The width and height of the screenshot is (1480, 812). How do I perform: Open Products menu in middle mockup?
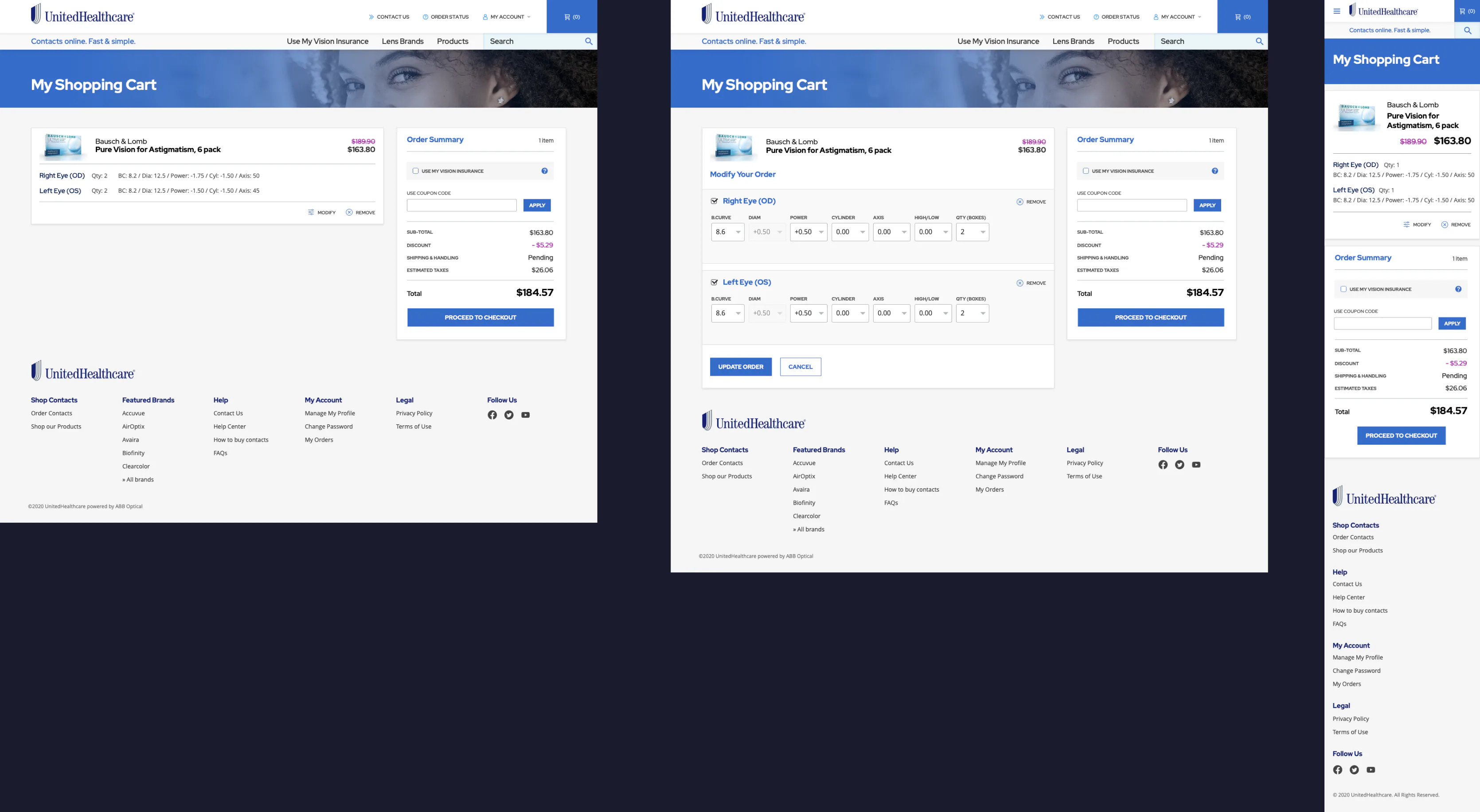[1123, 41]
